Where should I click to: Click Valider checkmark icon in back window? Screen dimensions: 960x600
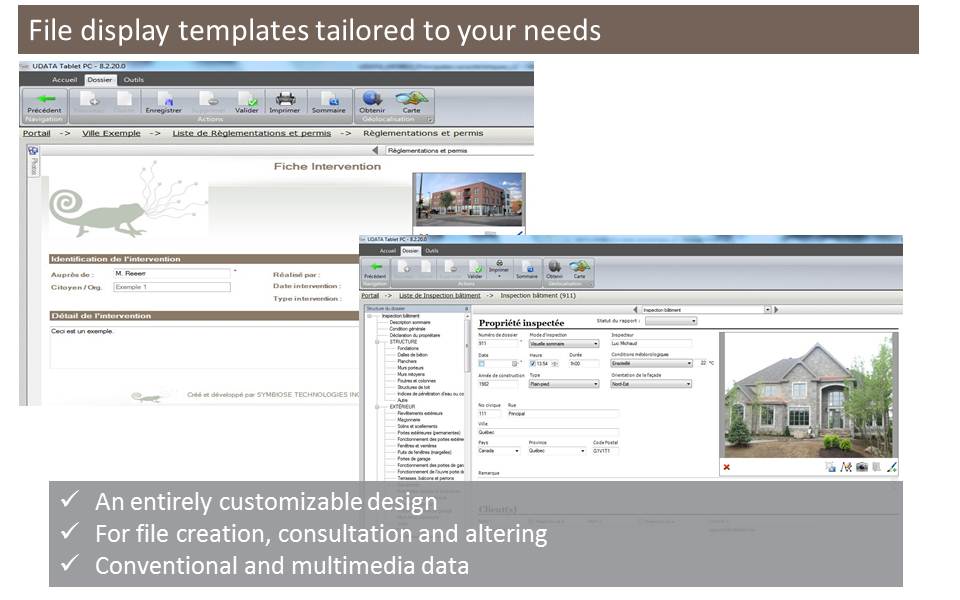[246, 101]
